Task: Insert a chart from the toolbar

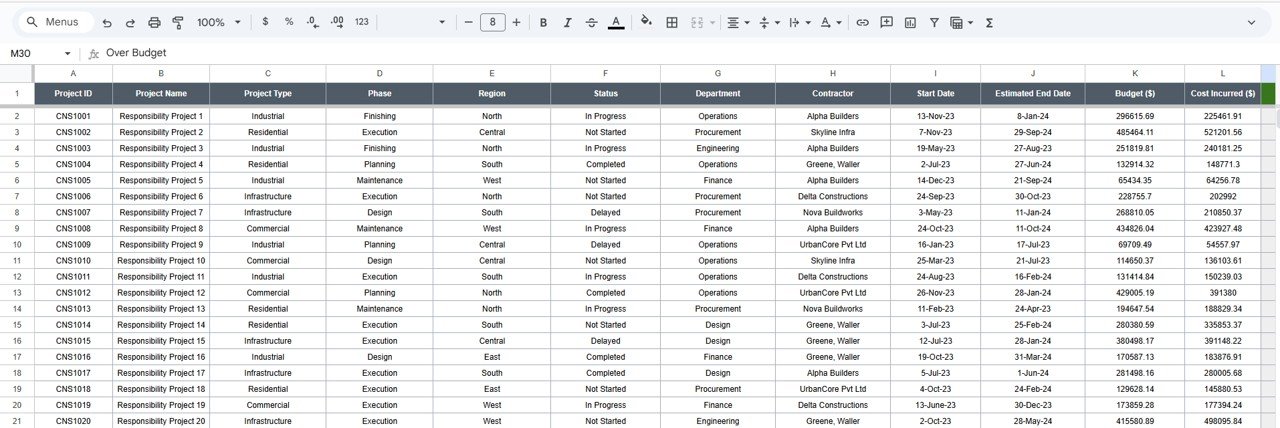Action: 910,22
